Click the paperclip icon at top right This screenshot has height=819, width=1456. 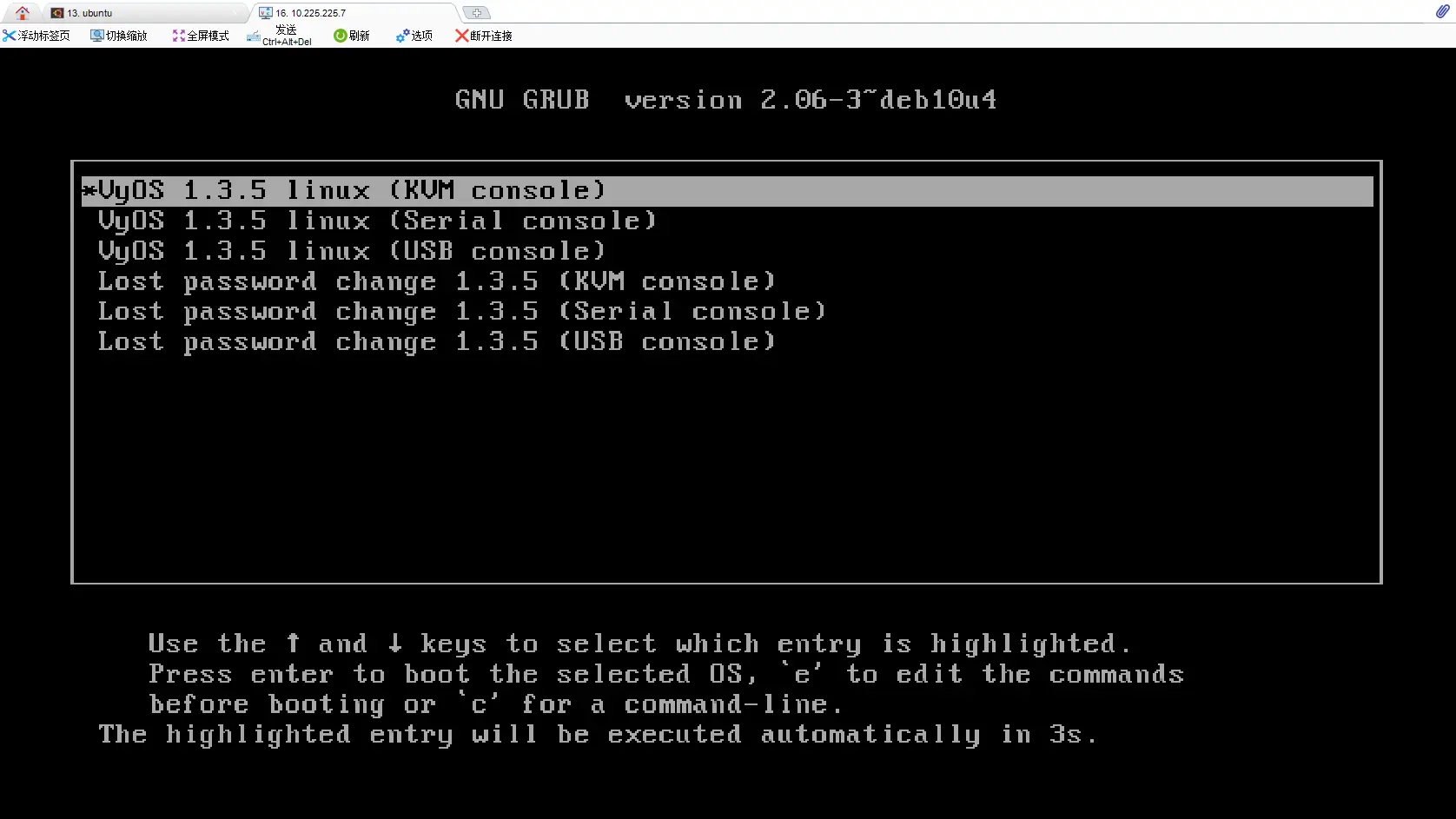(x=1442, y=11)
